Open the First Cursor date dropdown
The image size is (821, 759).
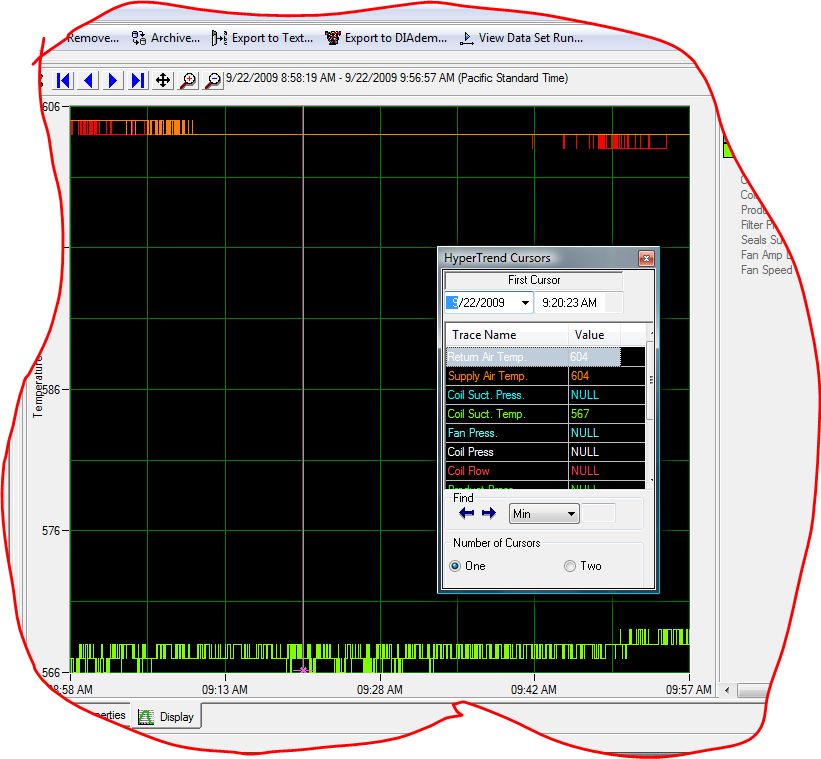(525, 303)
